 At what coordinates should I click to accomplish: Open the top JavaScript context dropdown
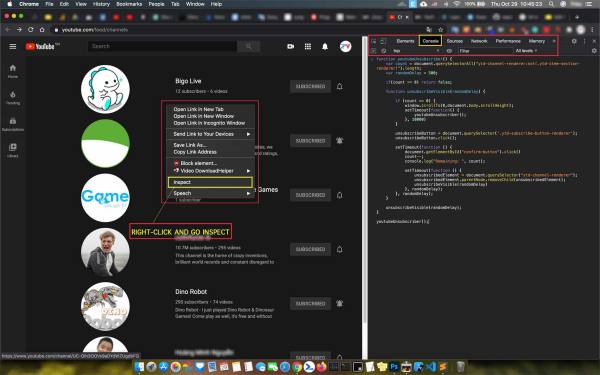tap(416, 51)
